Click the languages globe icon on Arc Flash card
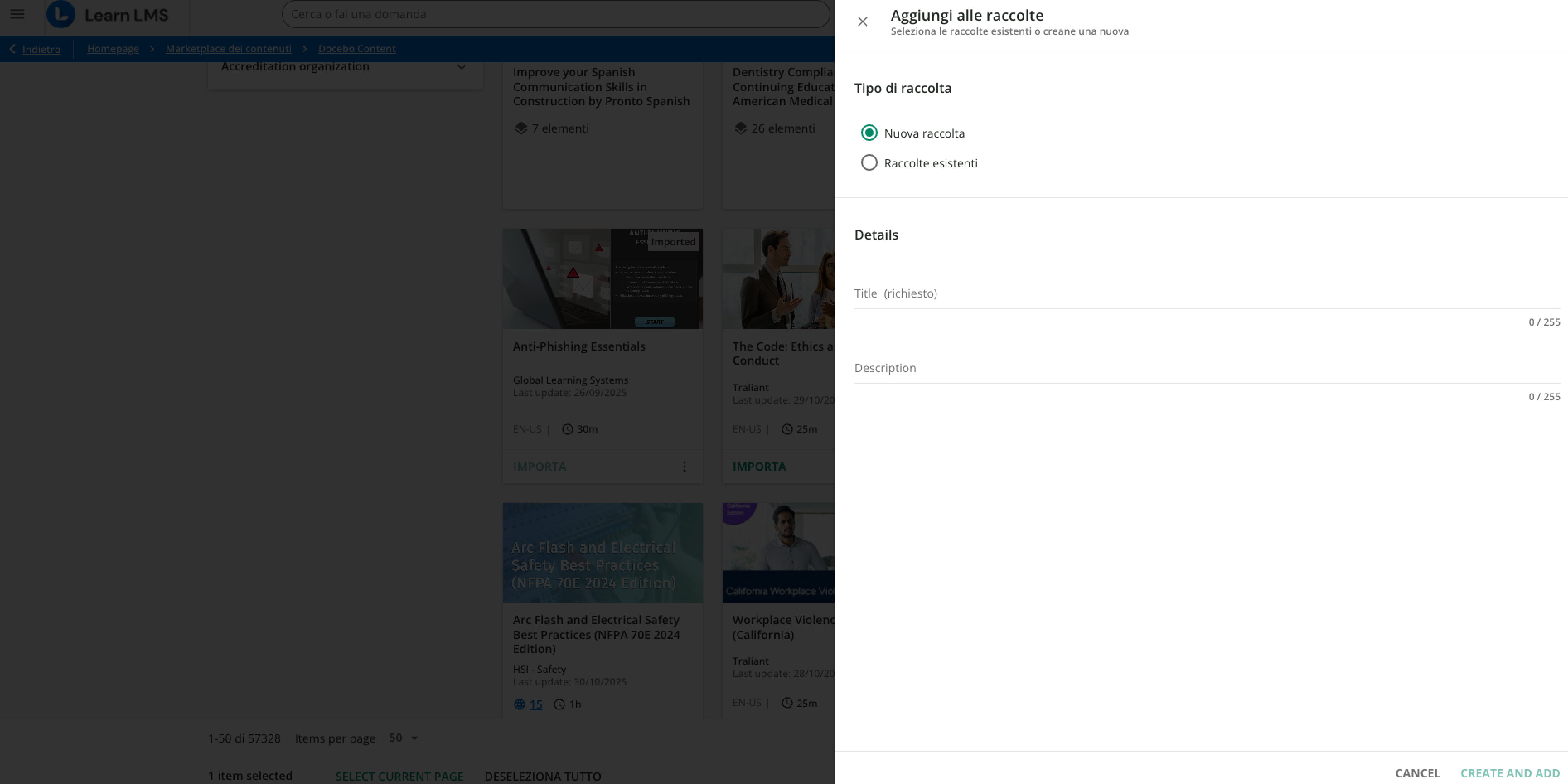 (519, 704)
